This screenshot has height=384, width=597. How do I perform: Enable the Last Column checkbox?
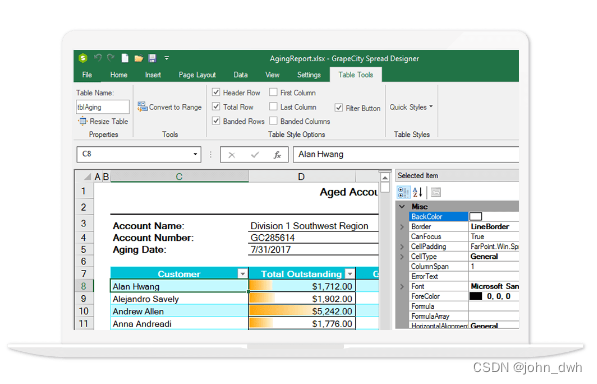tap(273, 107)
